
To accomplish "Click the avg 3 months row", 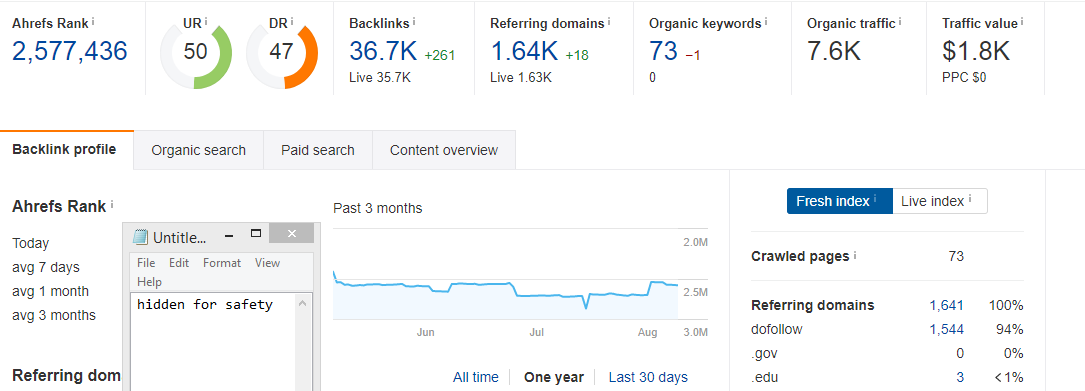I will [x=54, y=316].
